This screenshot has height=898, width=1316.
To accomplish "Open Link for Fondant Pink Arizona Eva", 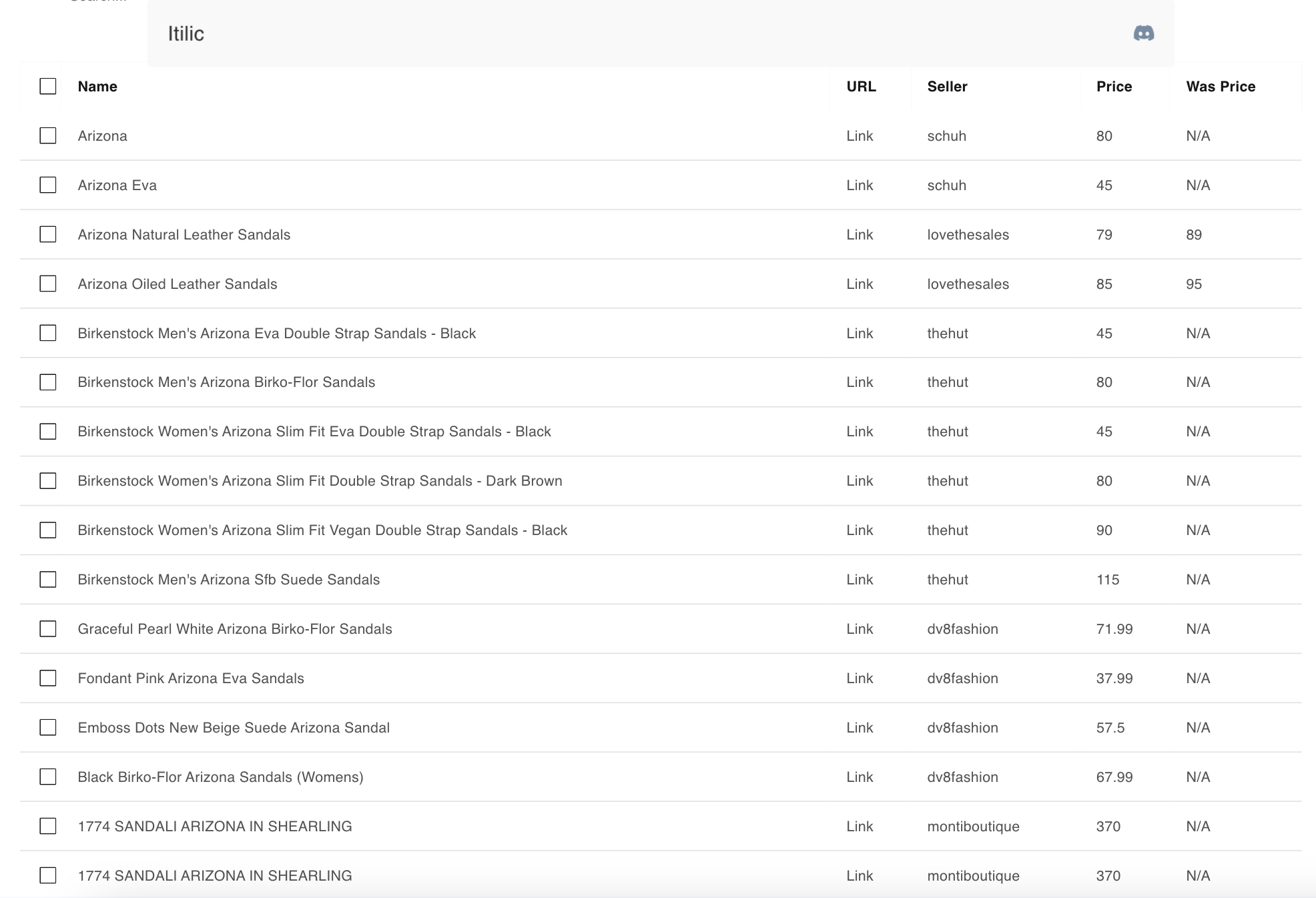I will tap(860, 679).
